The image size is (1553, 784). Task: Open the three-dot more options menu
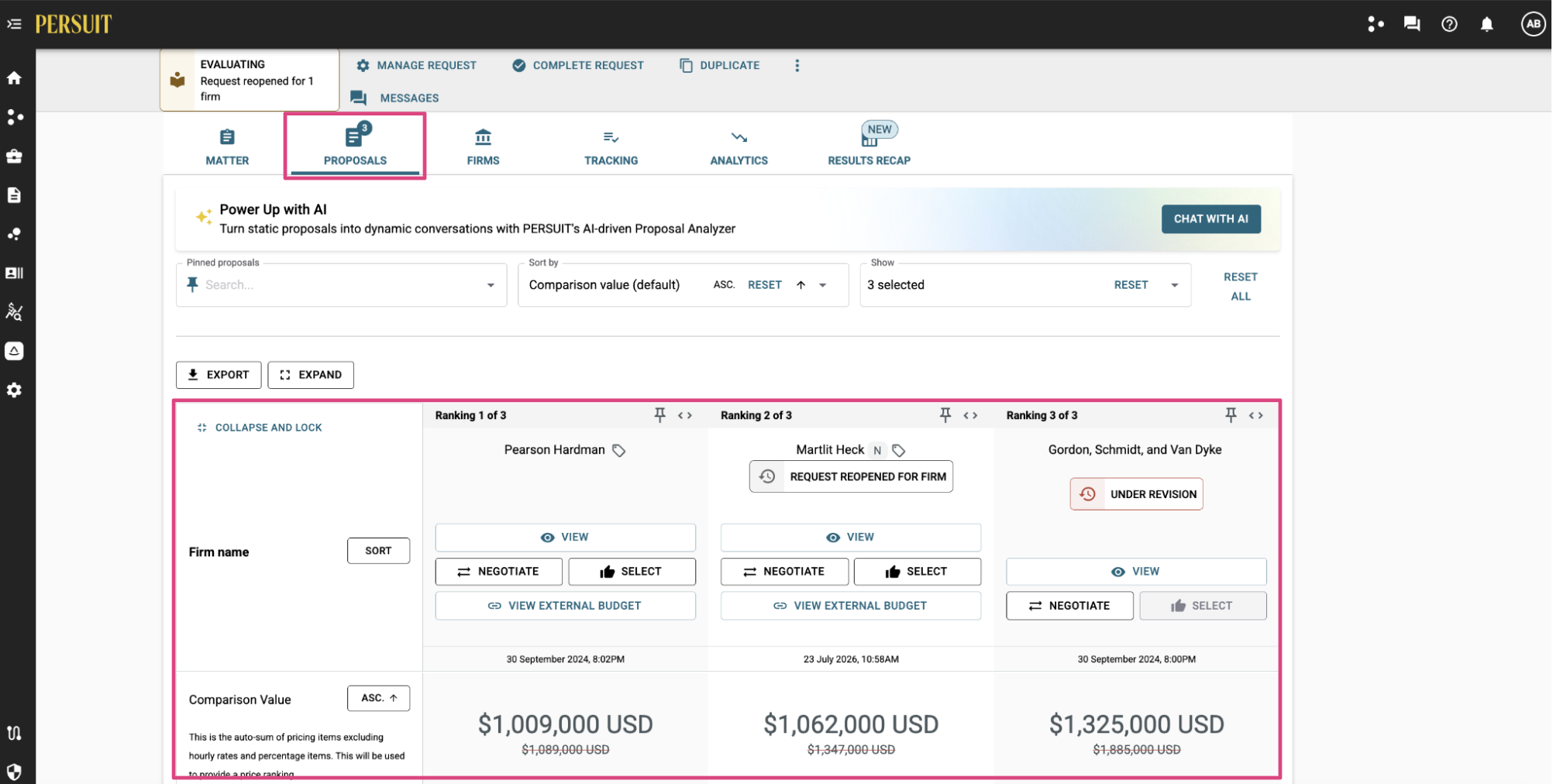797,66
